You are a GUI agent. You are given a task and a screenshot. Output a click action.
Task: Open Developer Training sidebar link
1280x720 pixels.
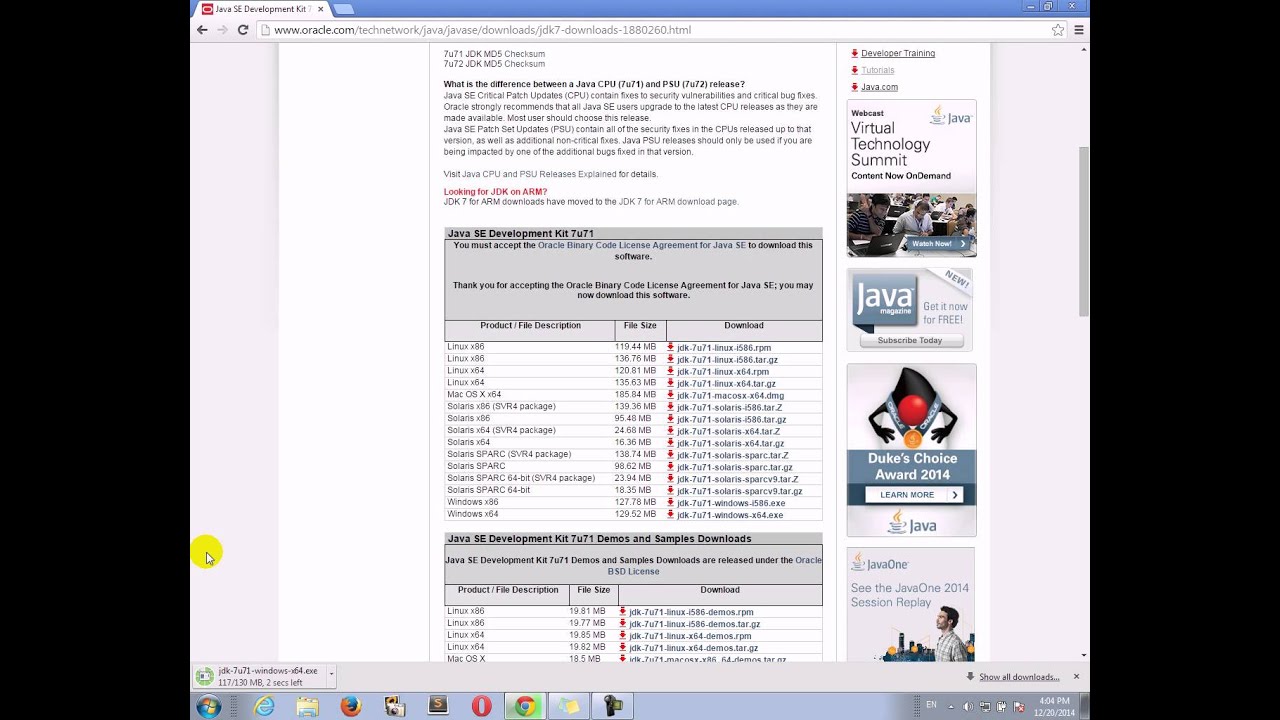pos(898,53)
